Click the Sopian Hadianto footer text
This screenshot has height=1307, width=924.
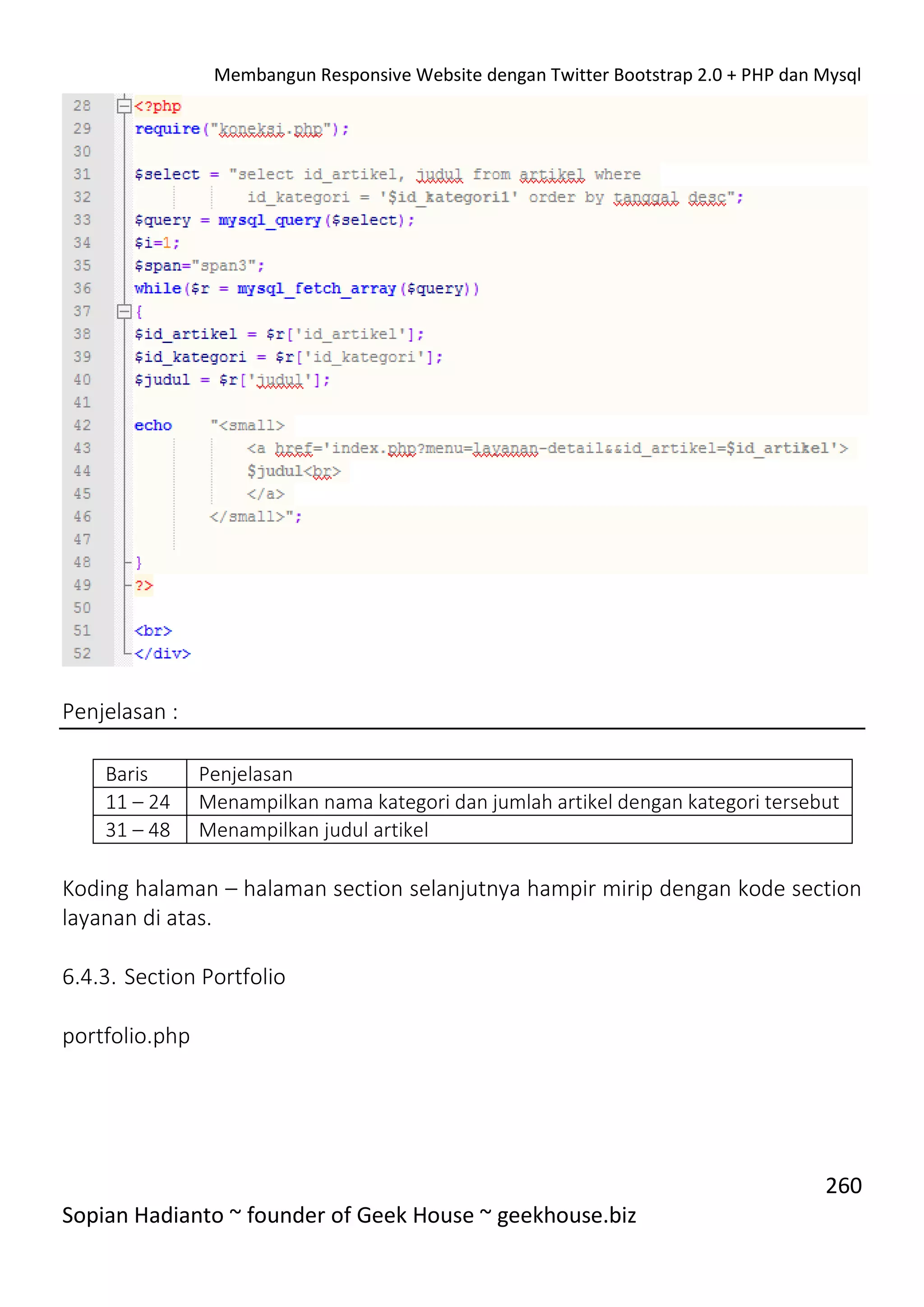click(x=349, y=1215)
